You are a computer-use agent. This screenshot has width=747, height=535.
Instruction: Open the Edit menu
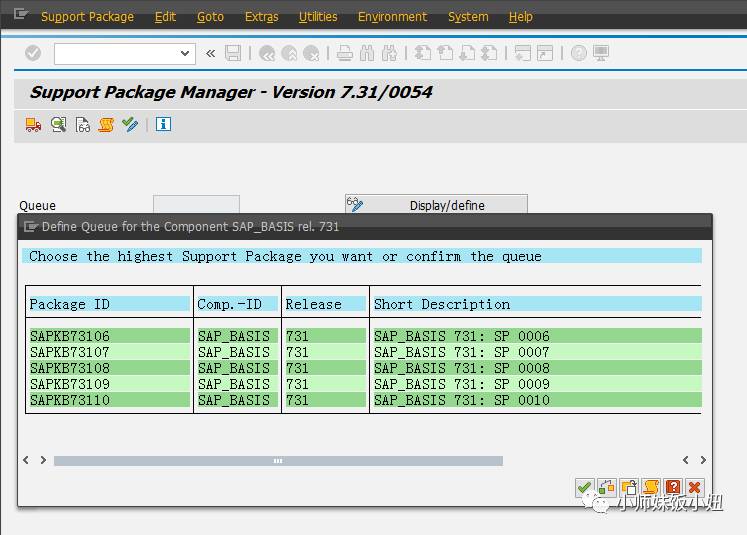165,17
